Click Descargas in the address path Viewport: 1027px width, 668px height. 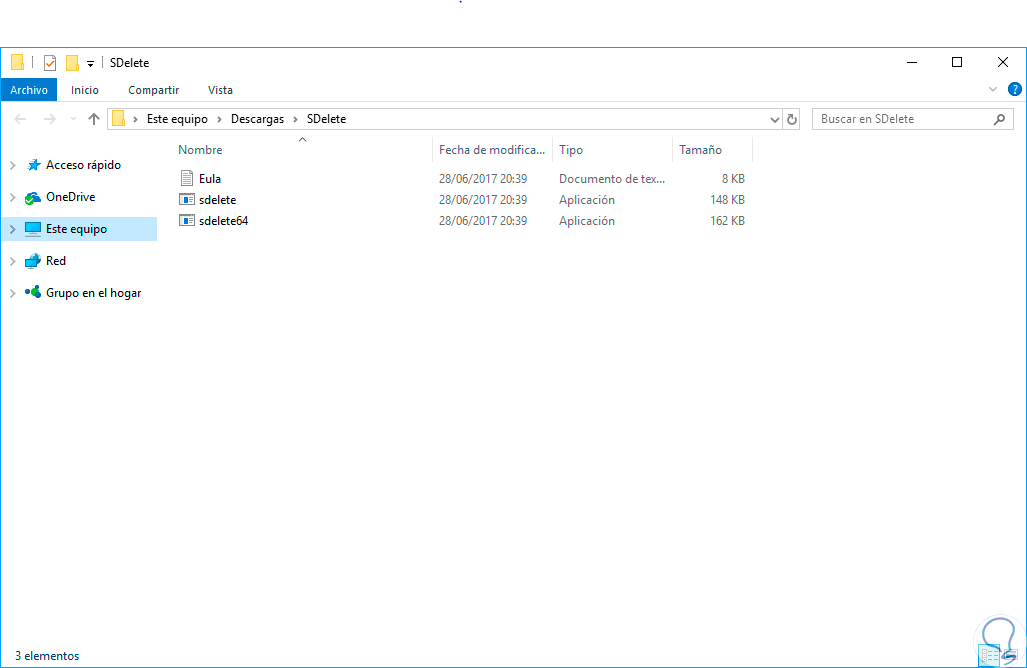[x=257, y=119]
